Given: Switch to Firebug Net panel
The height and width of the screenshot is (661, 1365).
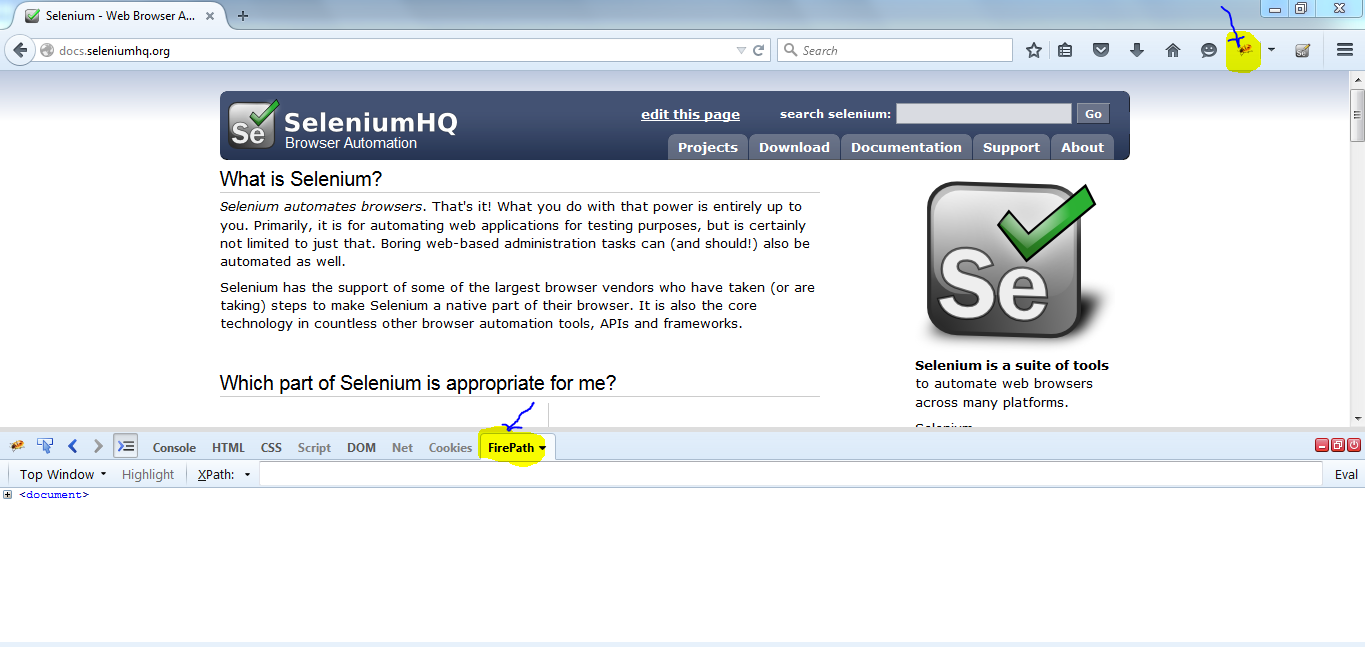Looking at the screenshot, I should (402, 448).
